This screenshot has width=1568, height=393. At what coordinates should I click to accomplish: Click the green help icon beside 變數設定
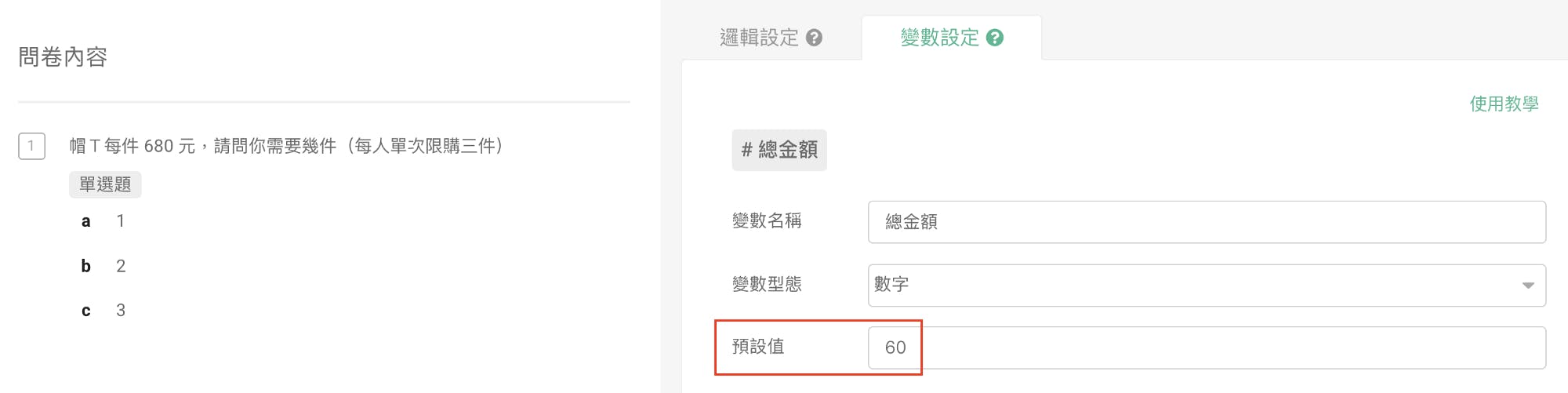(995, 38)
